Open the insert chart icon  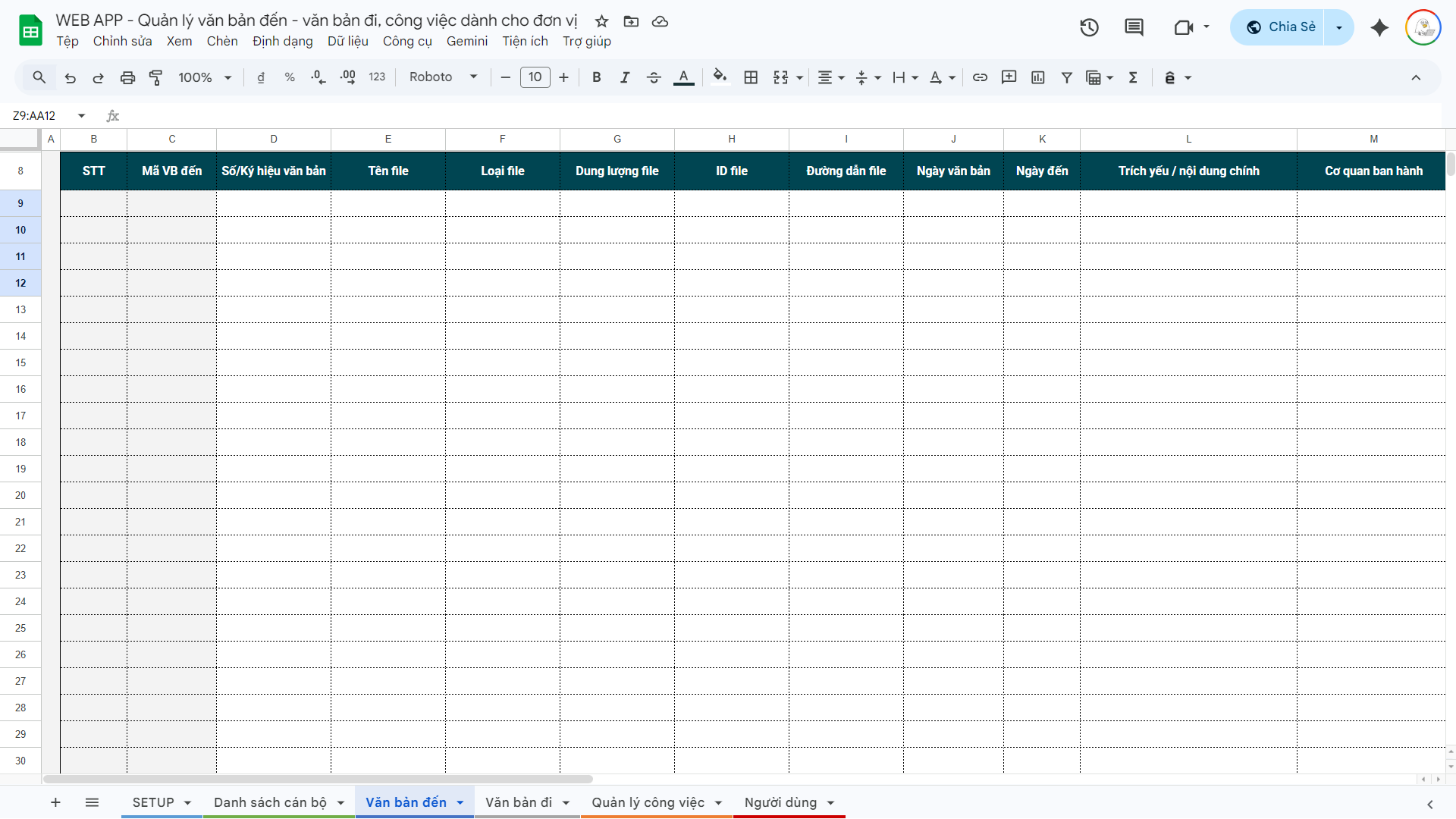1038,77
